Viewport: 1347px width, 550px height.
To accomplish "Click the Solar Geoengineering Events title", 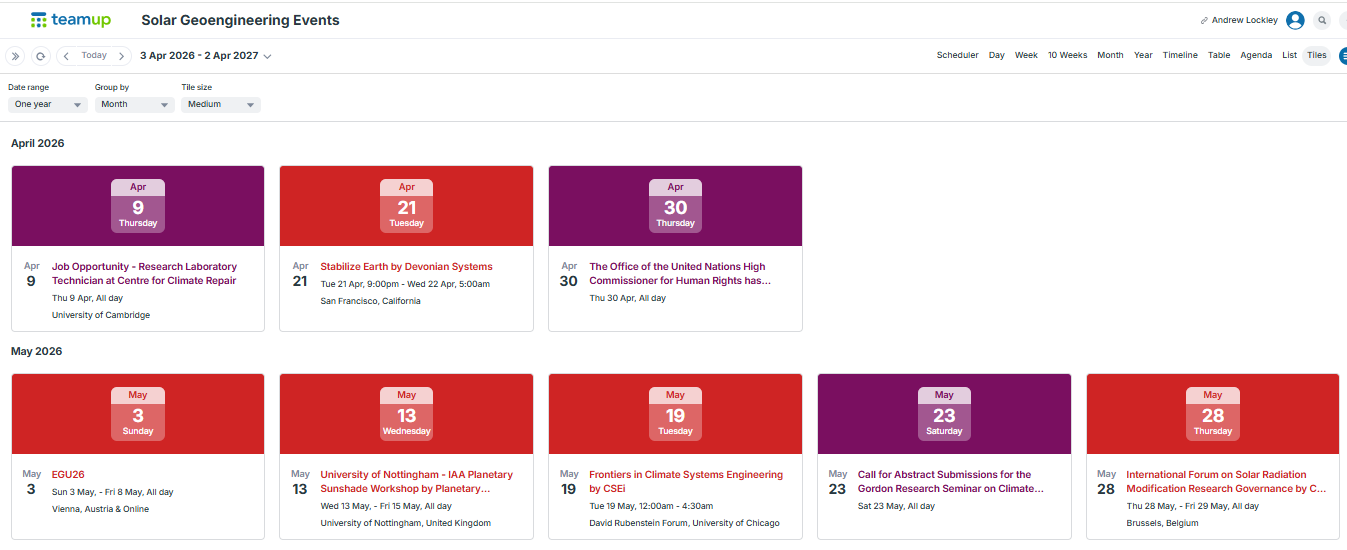I will pyautogui.click(x=240, y=20).
